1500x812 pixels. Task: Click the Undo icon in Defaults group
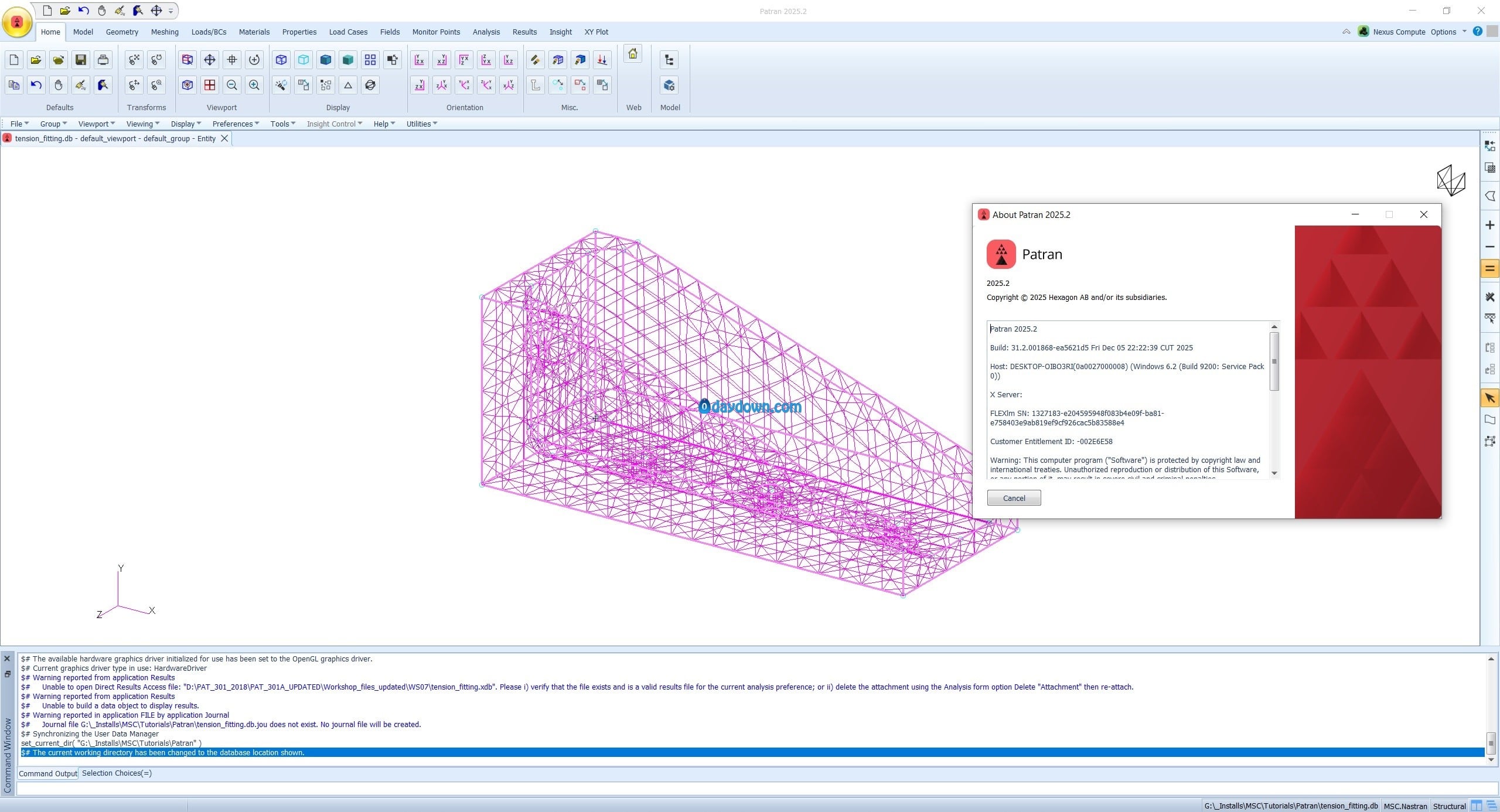pos(36,86)
